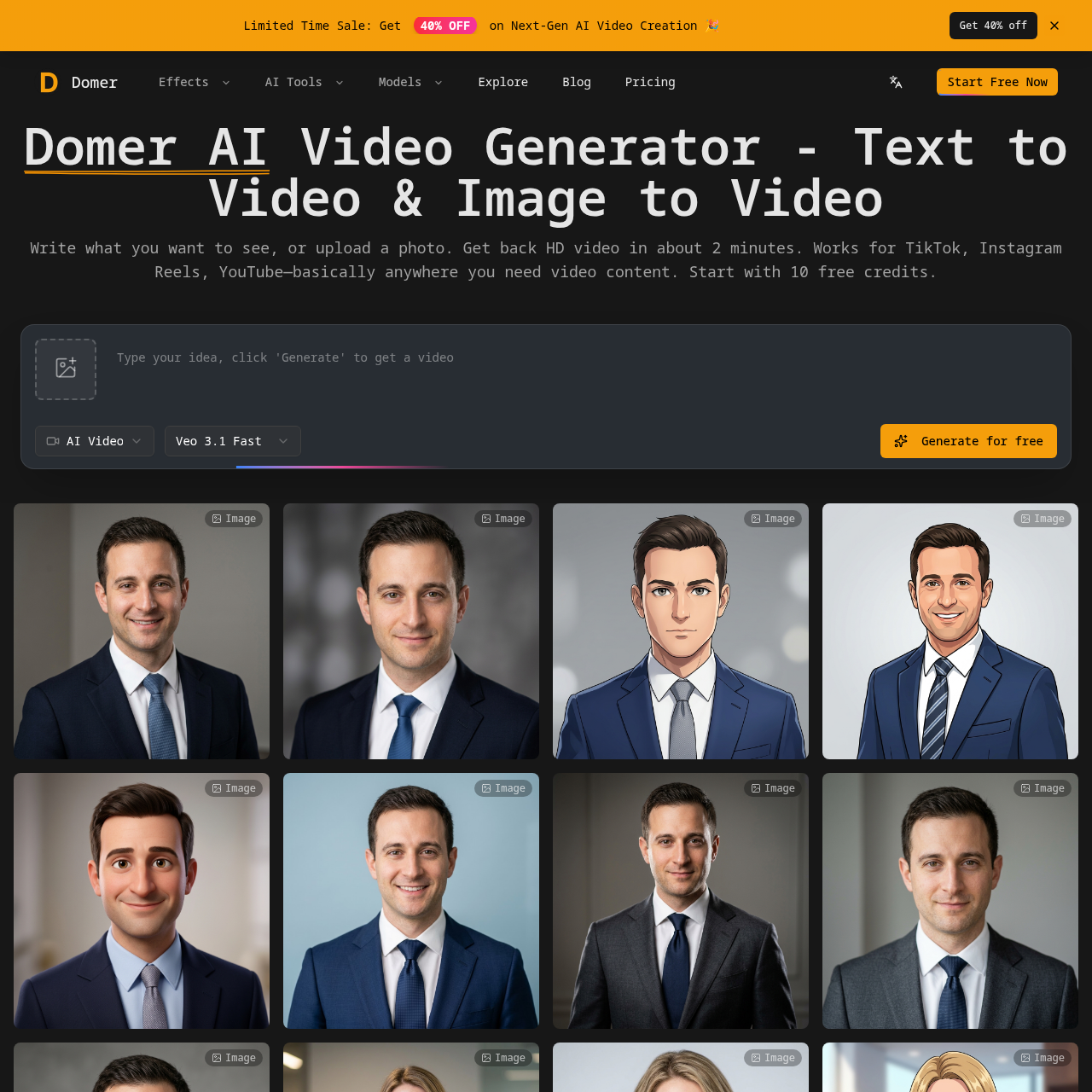Click Image badge on charcoal suit portrait
Viewport: 1092px width, 1092px height.
point(773,788)
